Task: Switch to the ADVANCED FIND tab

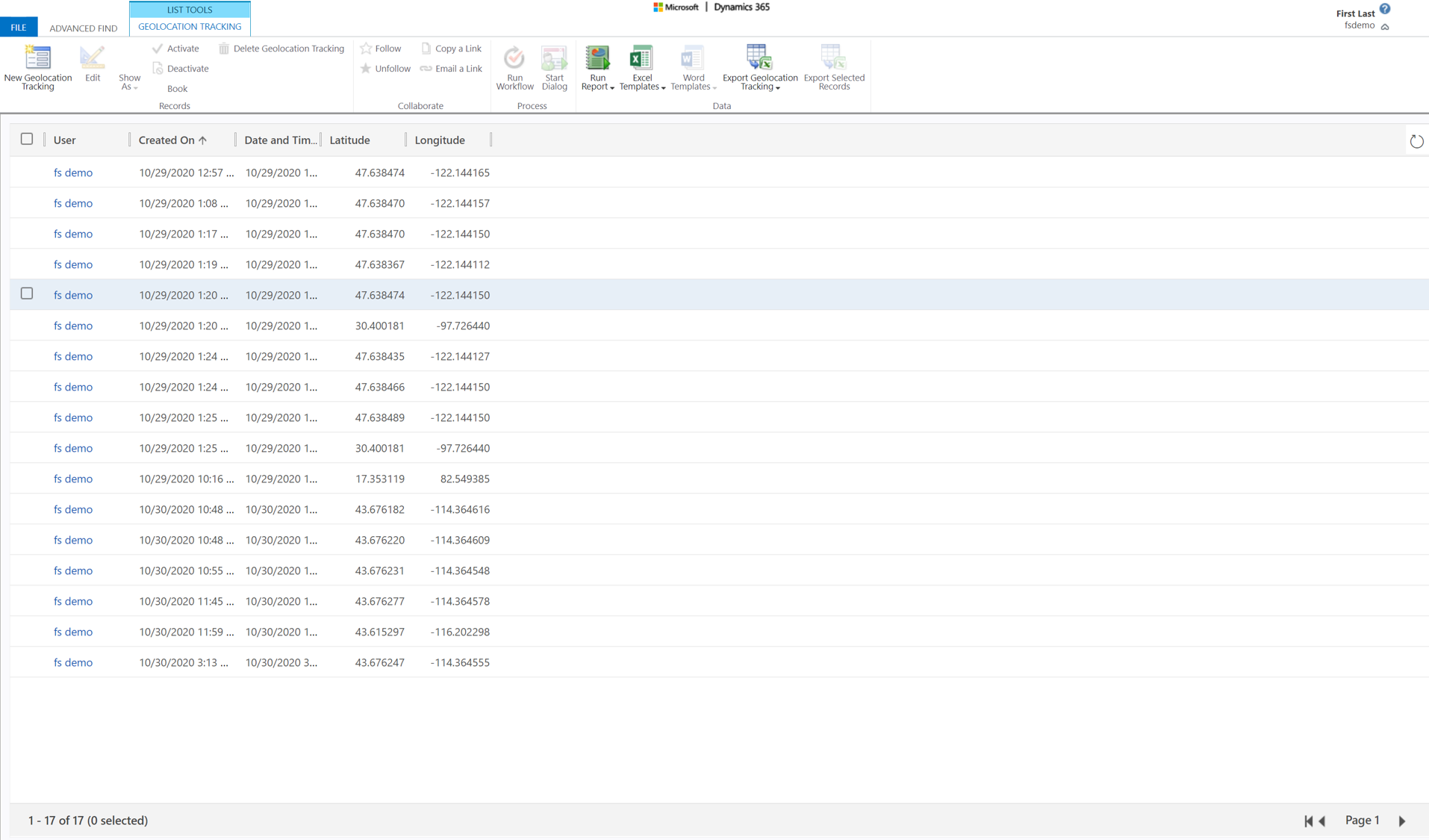Action: [x=83, y=28]
